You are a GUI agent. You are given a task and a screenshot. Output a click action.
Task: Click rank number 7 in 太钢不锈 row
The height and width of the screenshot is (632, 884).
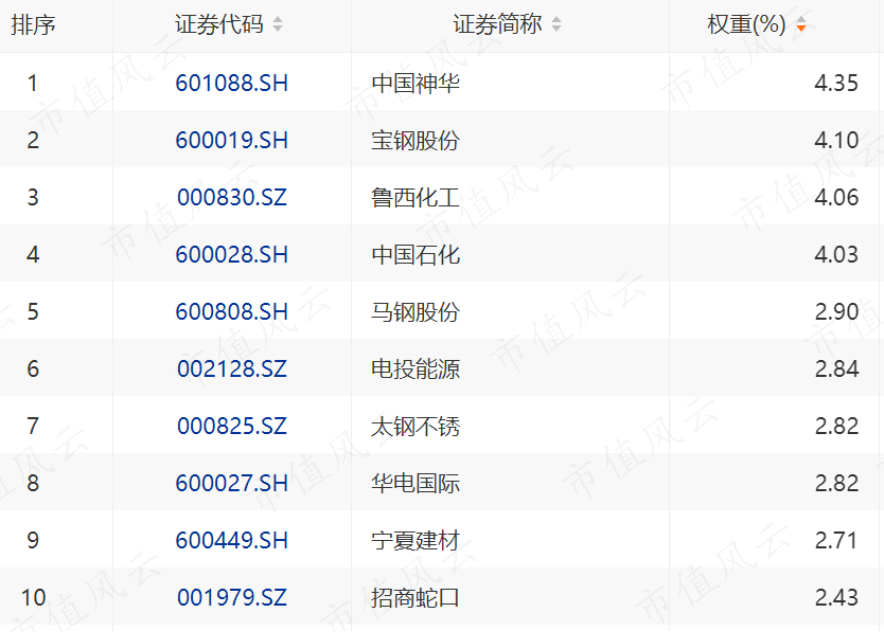33,426
